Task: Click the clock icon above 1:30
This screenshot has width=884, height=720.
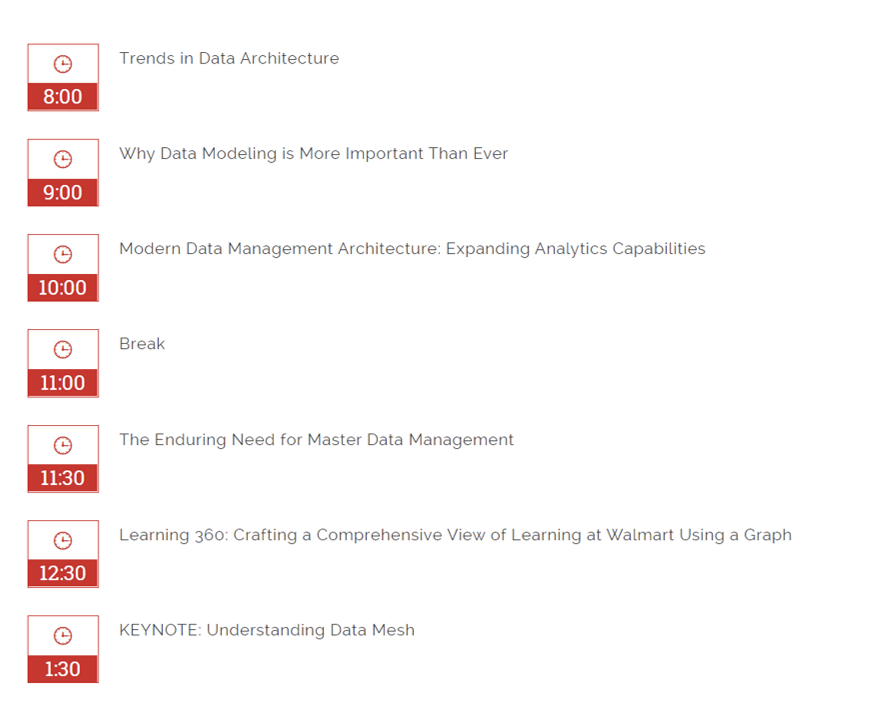Action: (x=63, y=636)
